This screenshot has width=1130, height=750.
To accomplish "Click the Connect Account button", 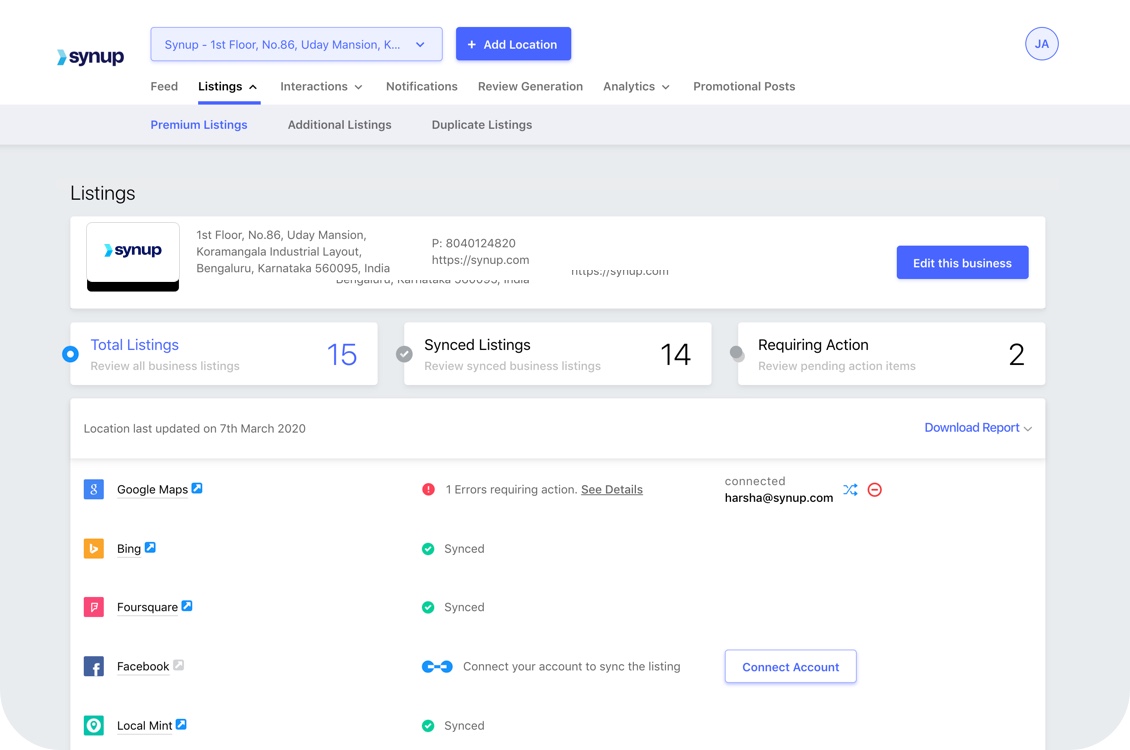I will pos(790,667).
